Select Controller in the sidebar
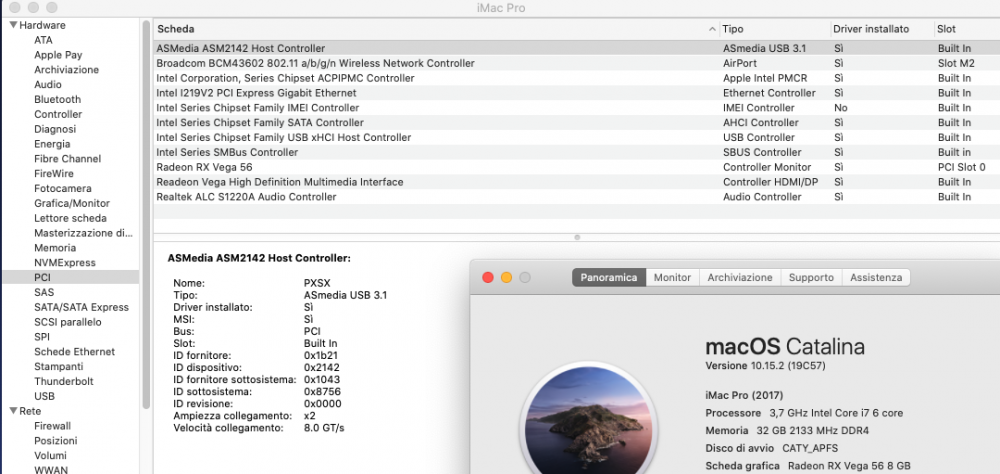The height and width of the screenshot is (474, 1000). 58,114
